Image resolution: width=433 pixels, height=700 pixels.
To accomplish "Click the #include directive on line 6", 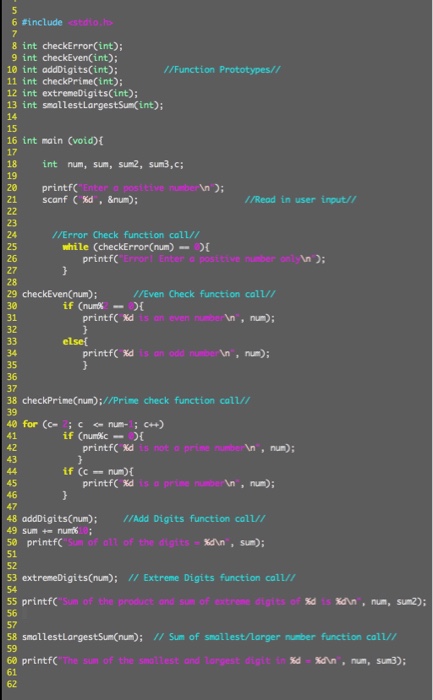I will pyautogui.click(x=67, y=22).
